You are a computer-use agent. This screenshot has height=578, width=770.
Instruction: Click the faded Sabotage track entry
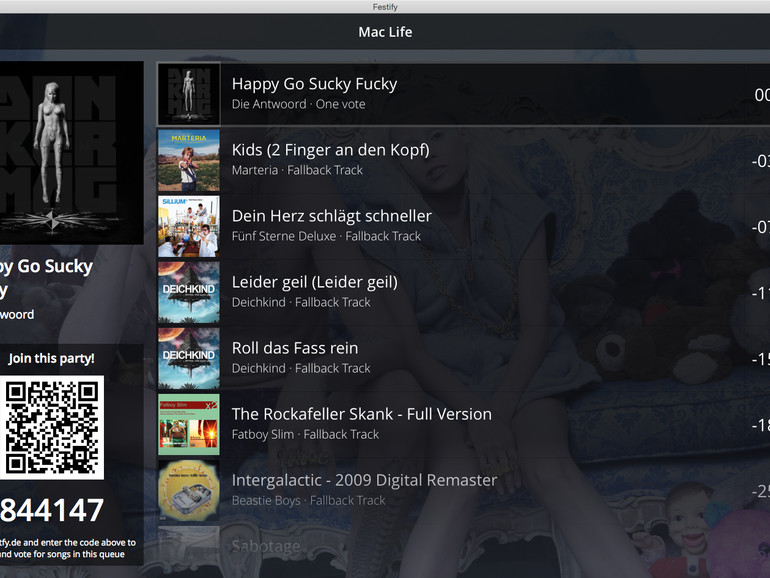266,546
